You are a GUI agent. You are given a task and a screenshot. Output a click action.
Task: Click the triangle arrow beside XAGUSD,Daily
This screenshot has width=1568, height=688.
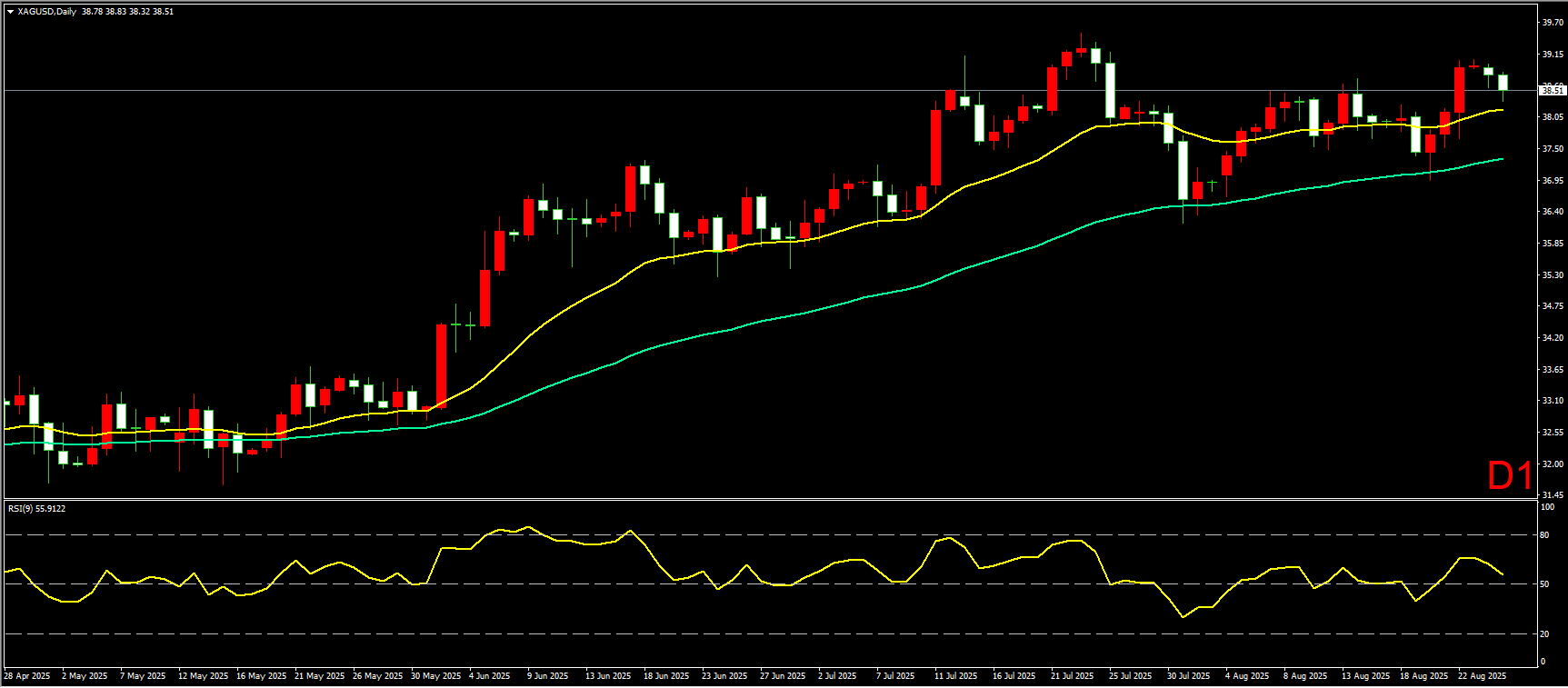(x=10, y=12)
